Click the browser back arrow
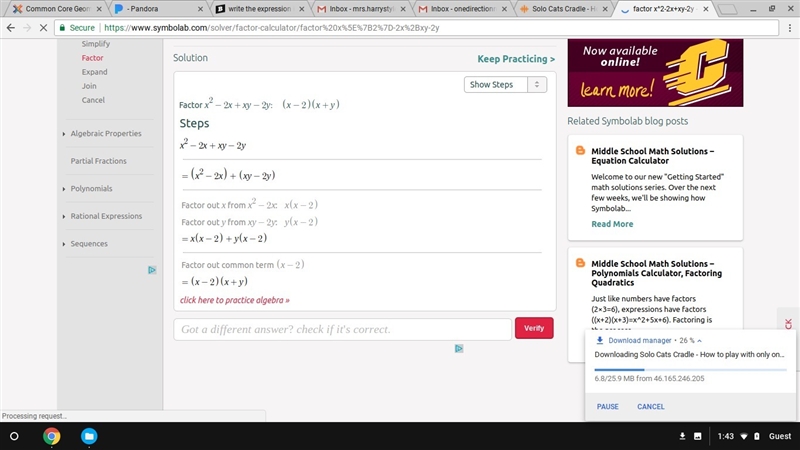 click(11, 28)
